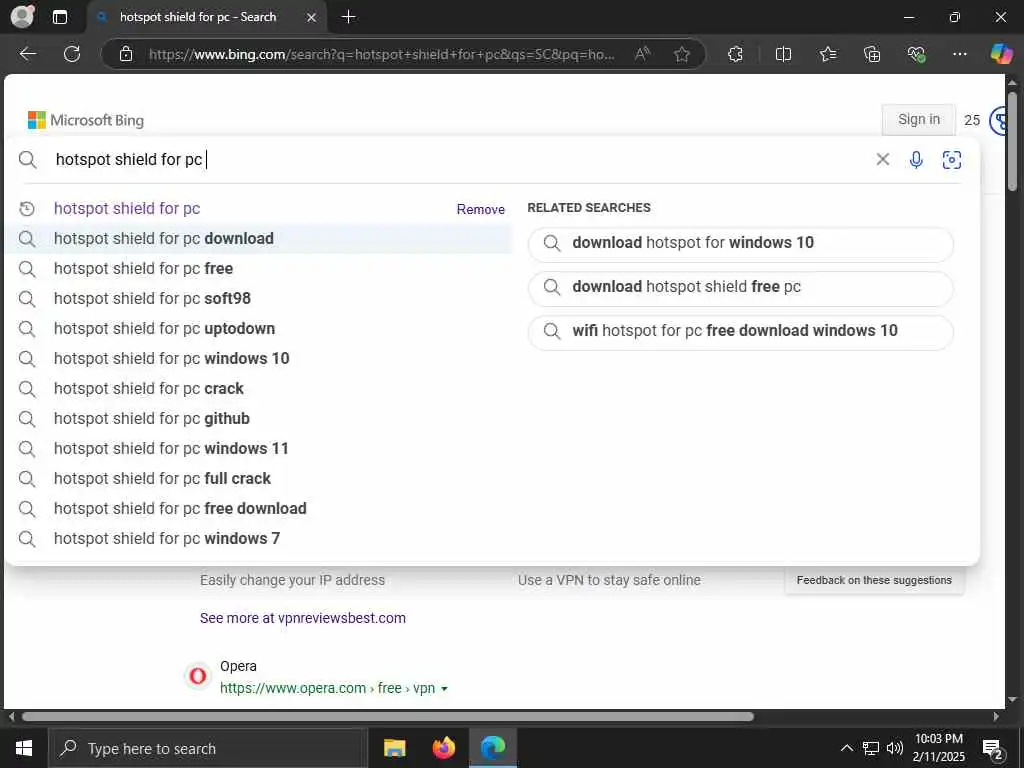Click the Sign in button
The height and width of the screenshot is (768, 1024).
point(918,120)
